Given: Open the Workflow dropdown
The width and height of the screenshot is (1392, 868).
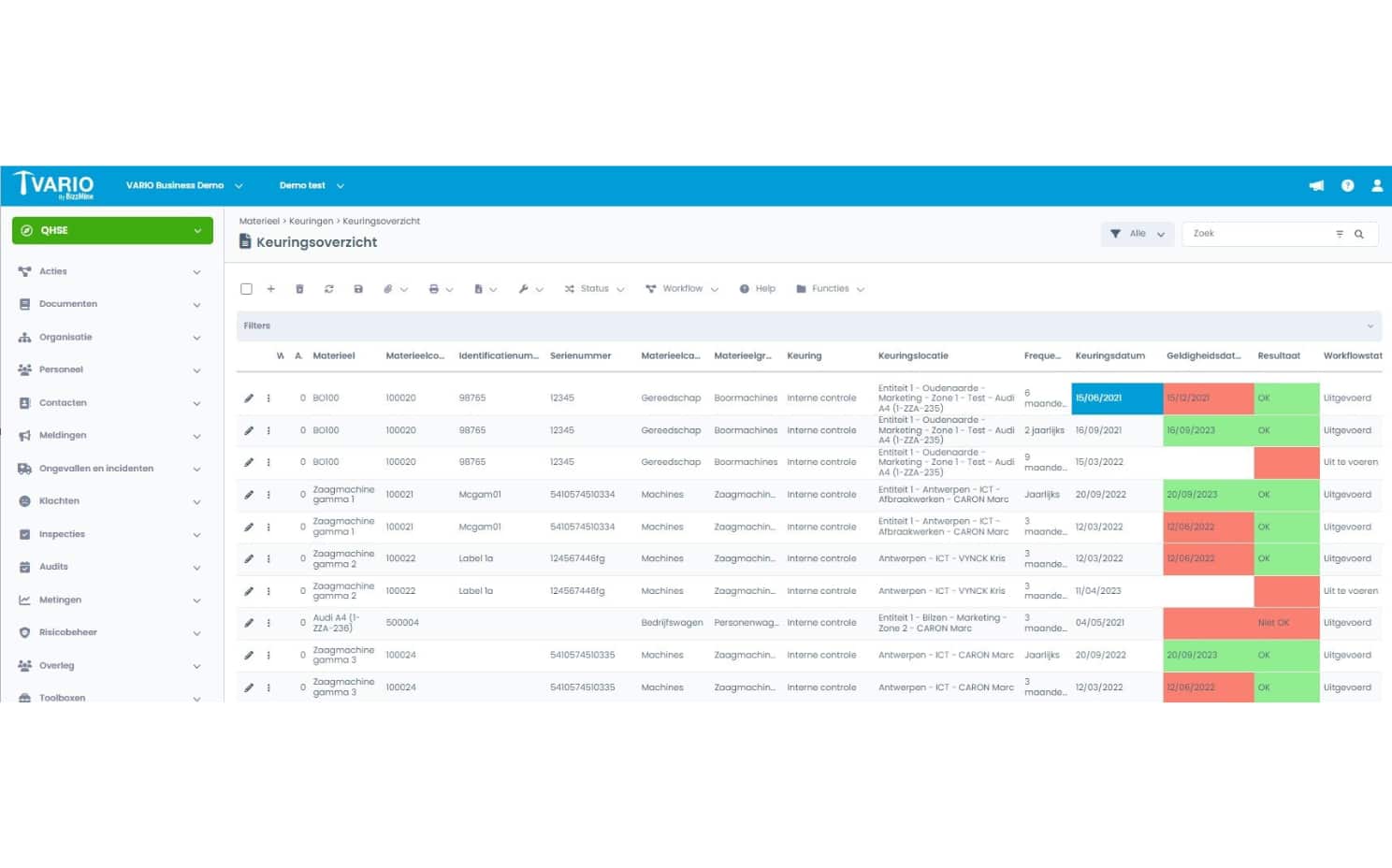Looking at the screenshot, I should coord(682,289).
